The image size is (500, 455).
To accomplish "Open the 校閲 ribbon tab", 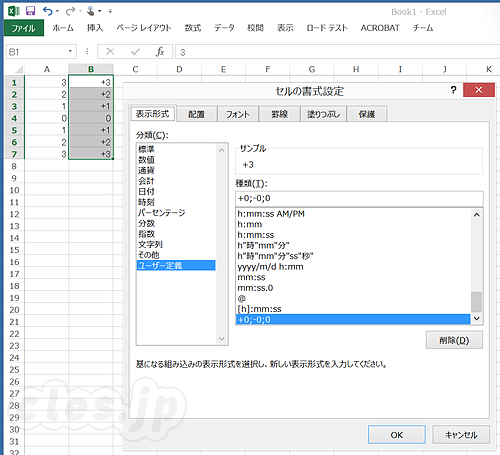I will 255,28.
